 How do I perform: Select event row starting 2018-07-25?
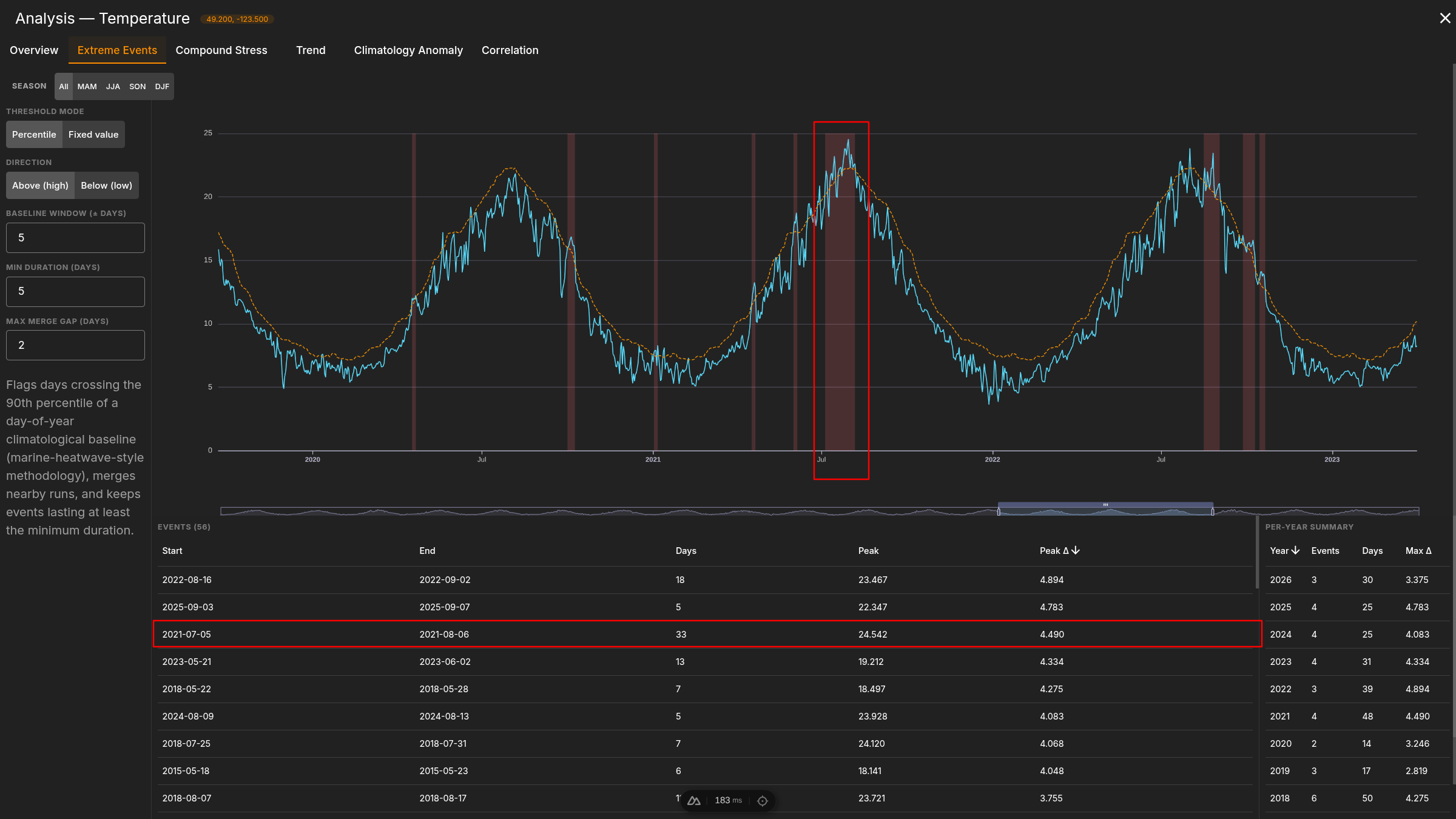pyautogui.click(x=705, y=744)
